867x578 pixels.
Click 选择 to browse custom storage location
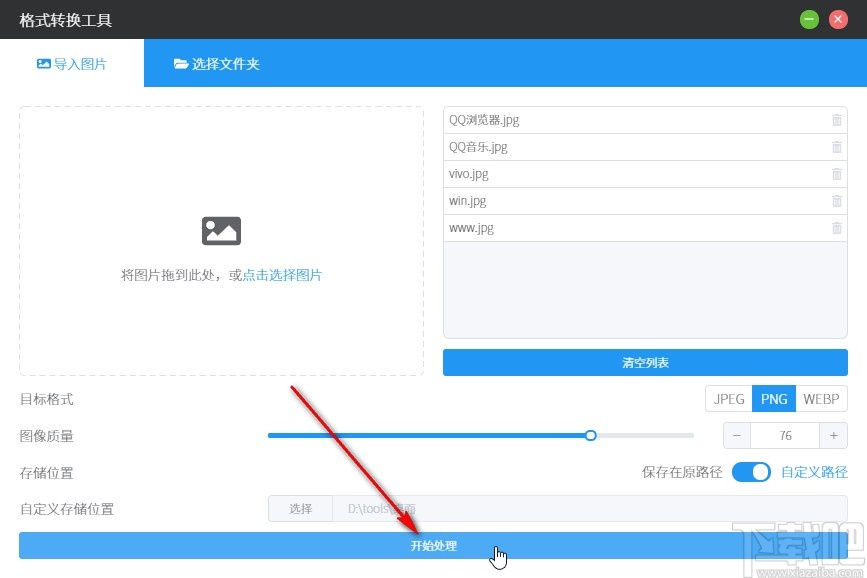coord(299,508)
